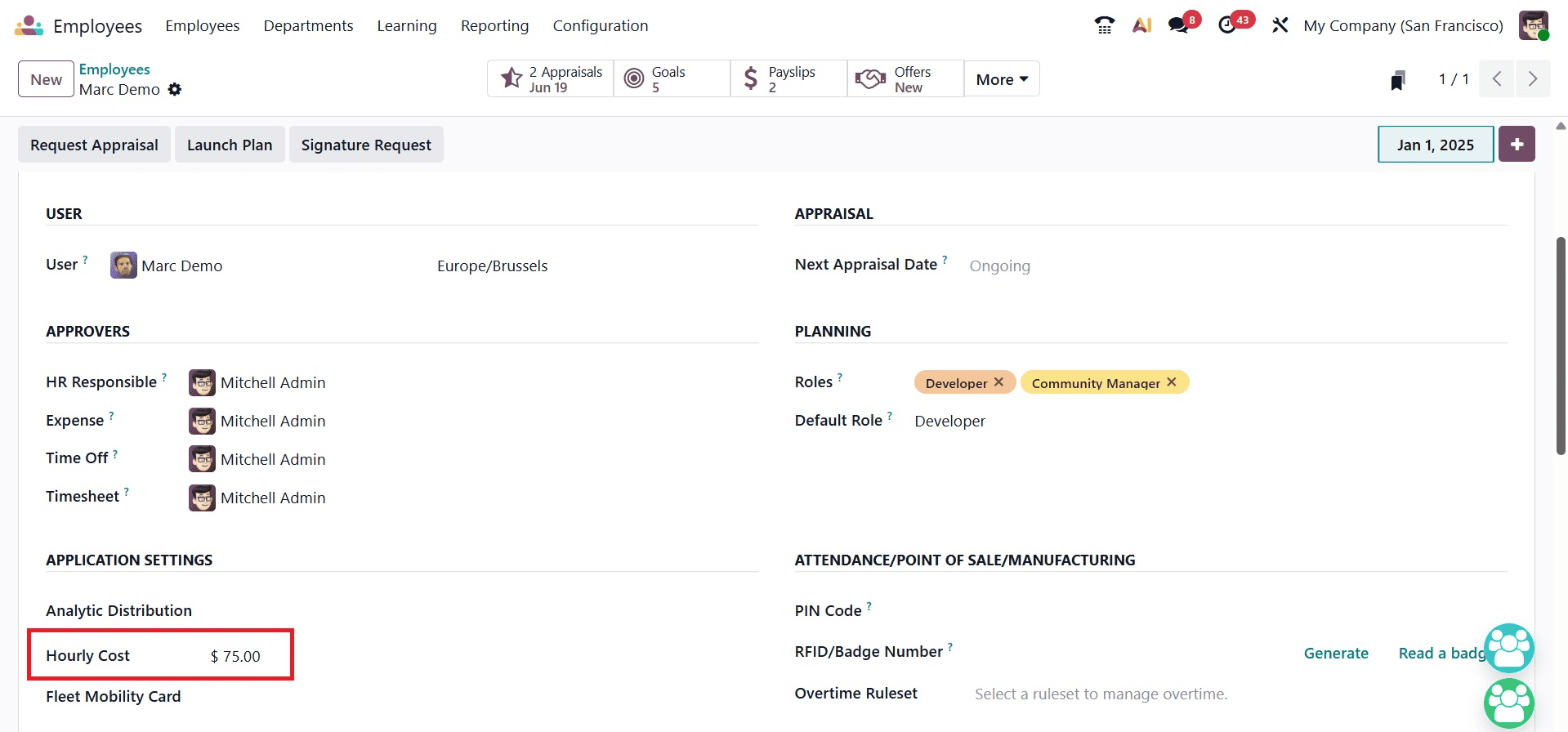This screenshot has width=1568, height=732.
Task: Click the bookmark icon near pager
Action: click(1398, 80)
